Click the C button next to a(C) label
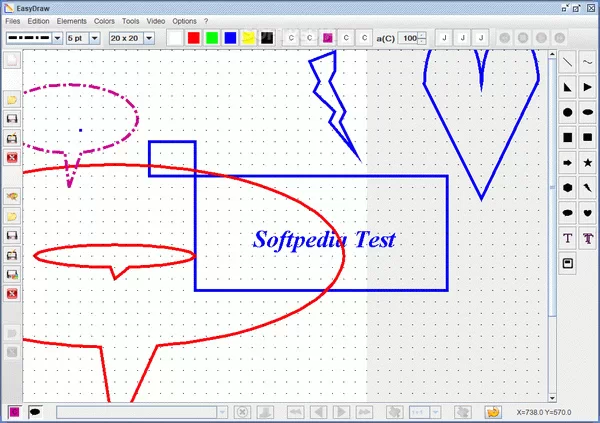600x423 pixels. 364,38
